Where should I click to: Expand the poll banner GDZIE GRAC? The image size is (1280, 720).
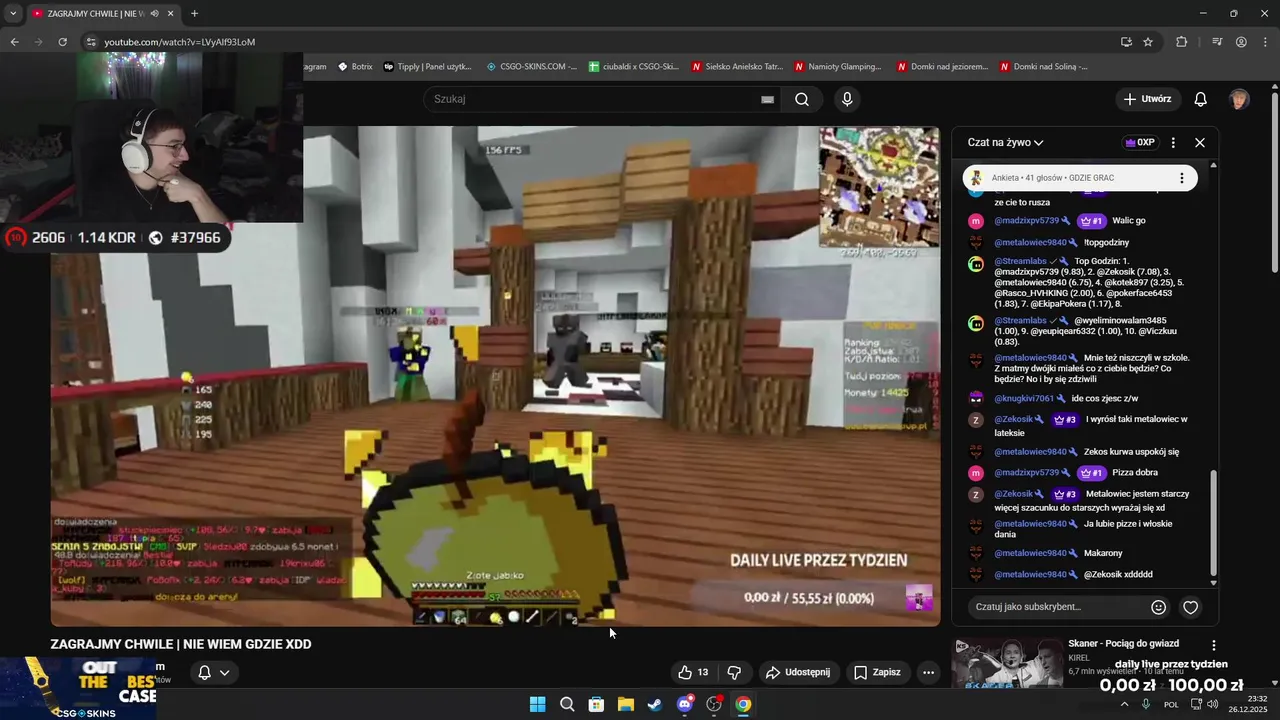(x=1080, y=178)
